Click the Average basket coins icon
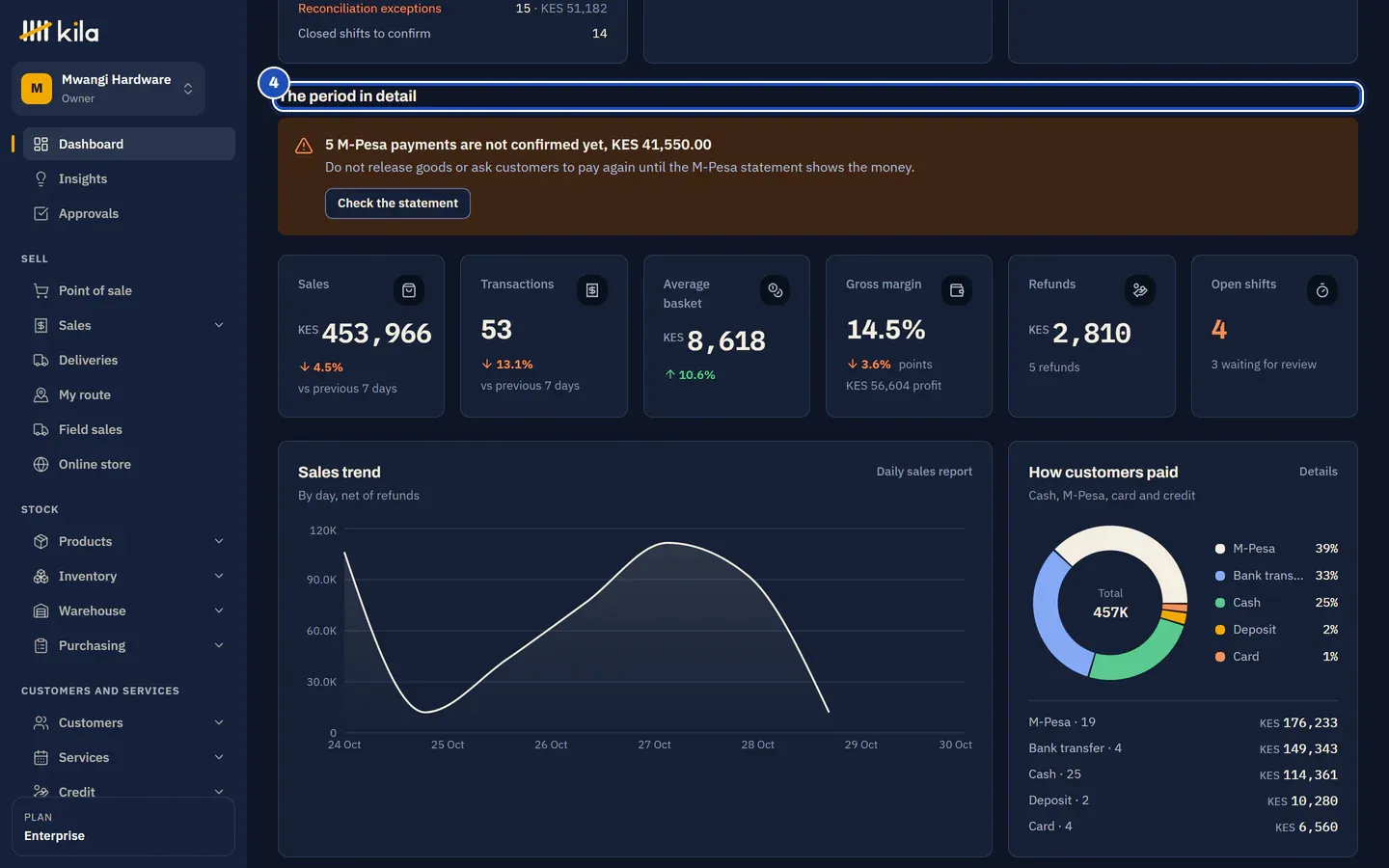The height and width of the screenshot is (868, 1389). pos(775,290)
